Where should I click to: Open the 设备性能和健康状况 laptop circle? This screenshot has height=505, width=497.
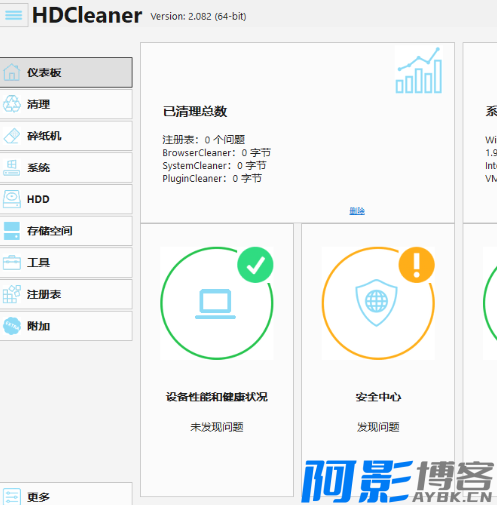(x=217, y=303)
